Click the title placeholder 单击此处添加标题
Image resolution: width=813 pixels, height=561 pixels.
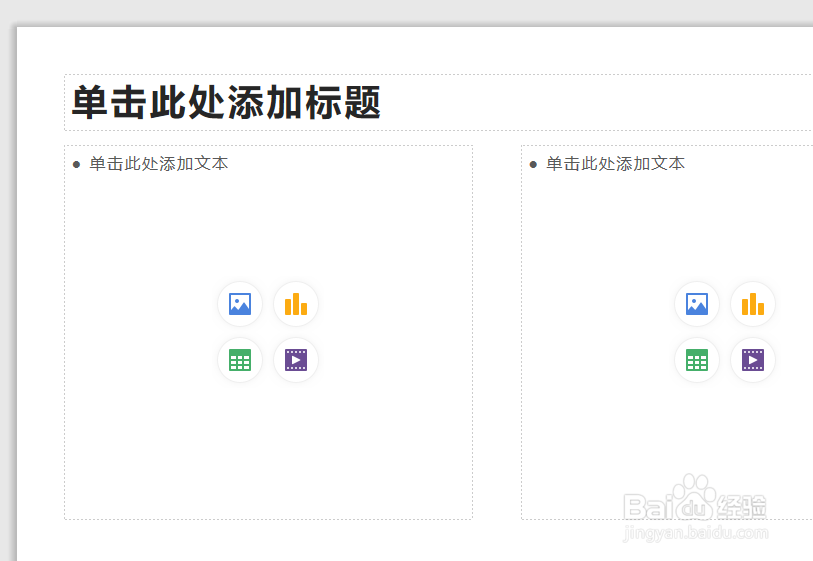pyautogui.click(x=226, y=103)
